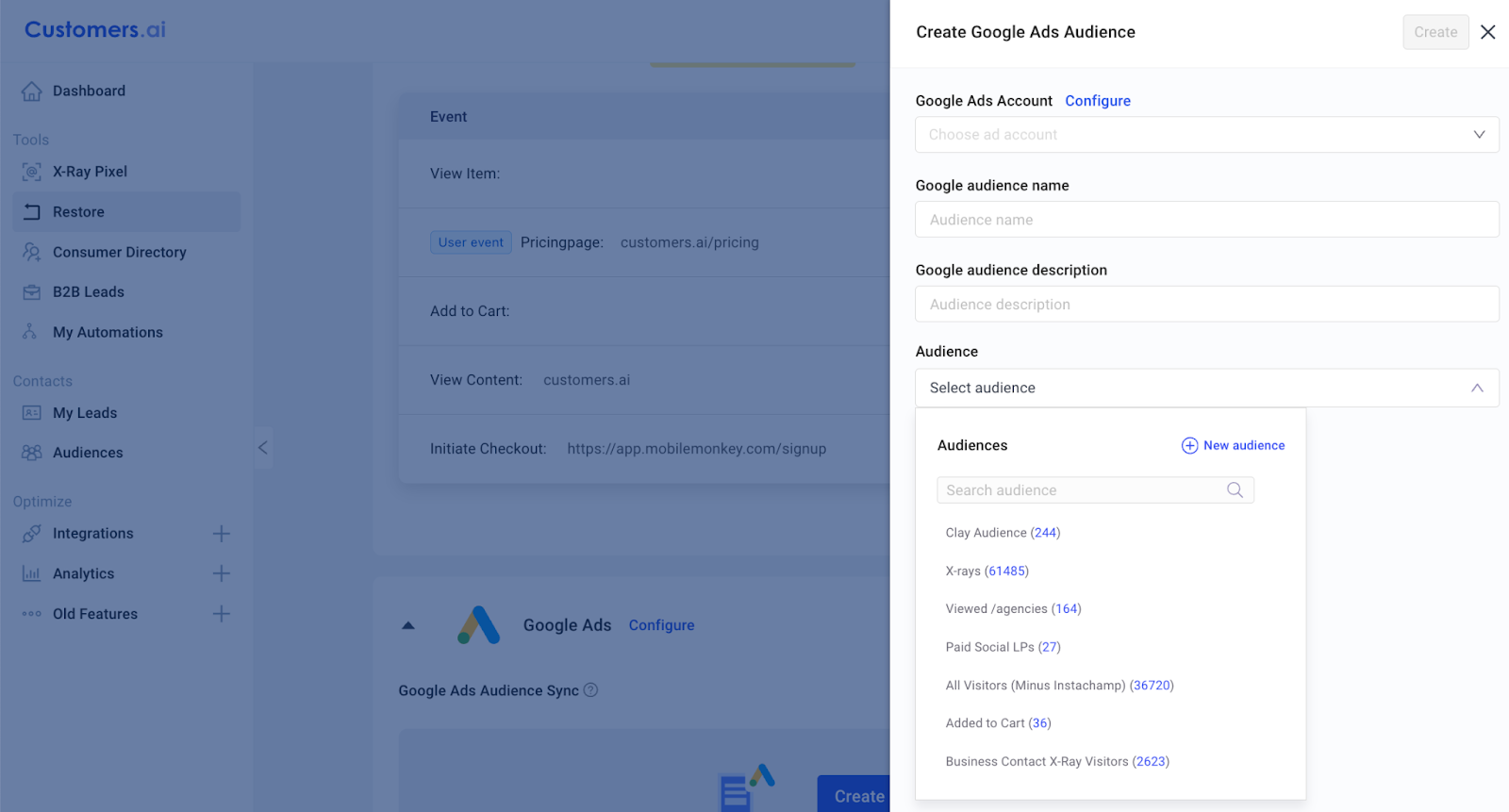Click the Analytics chart icon
The height and width of the screenshot is (812, 1509).
pos(32,573)
